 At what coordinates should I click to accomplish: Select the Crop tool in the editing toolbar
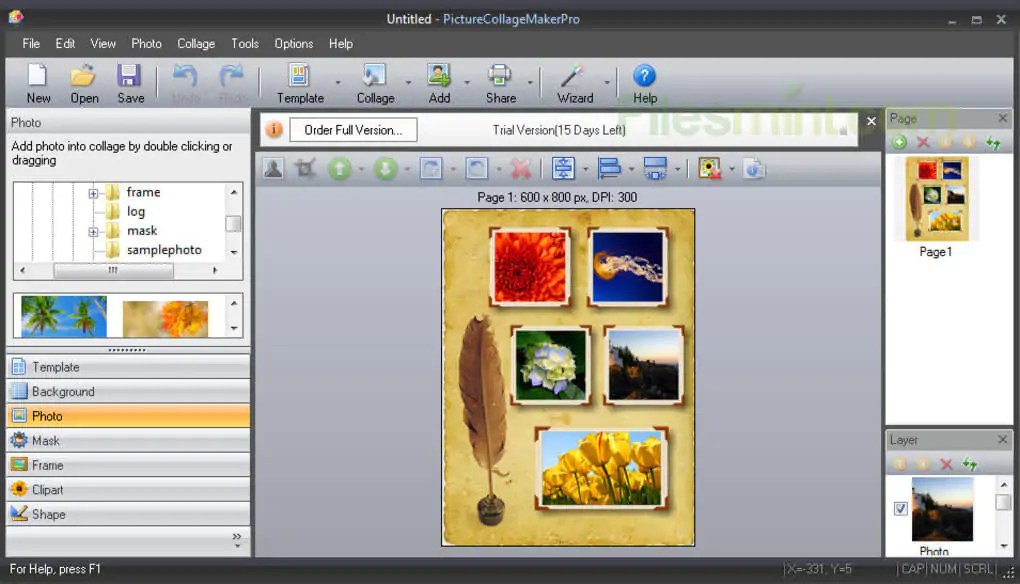(x=306, y=168)
